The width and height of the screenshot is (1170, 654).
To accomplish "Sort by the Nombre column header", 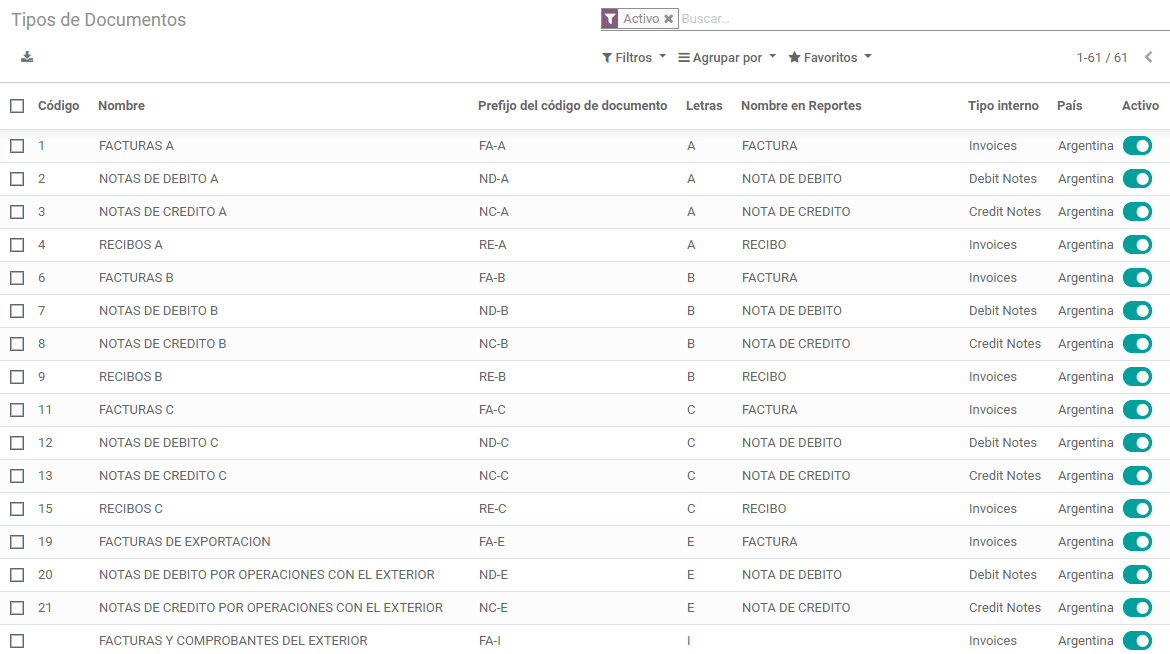I will [x=121, y=106].
